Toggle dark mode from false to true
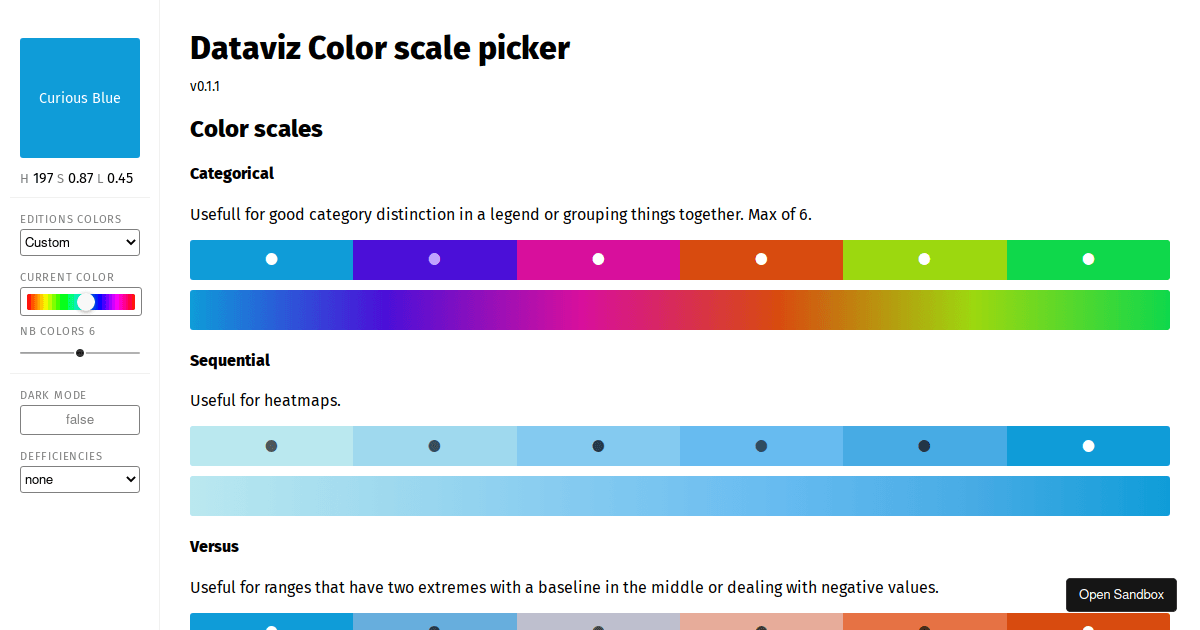Viewport: 1200px width, 630px height. coord(79,419)
